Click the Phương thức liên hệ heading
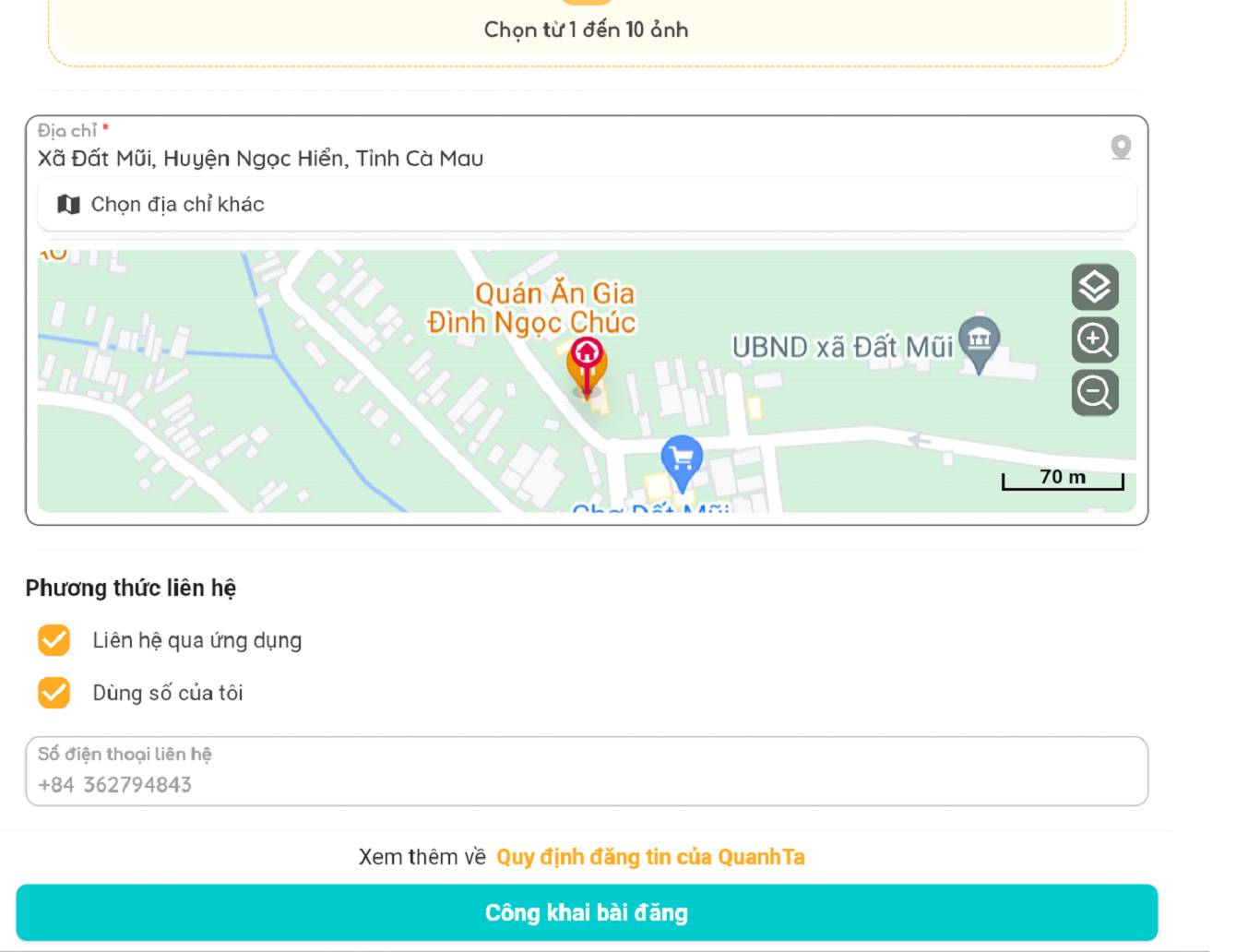The width and height of the screenshot is (1248, 952). (x=131, y=589)
